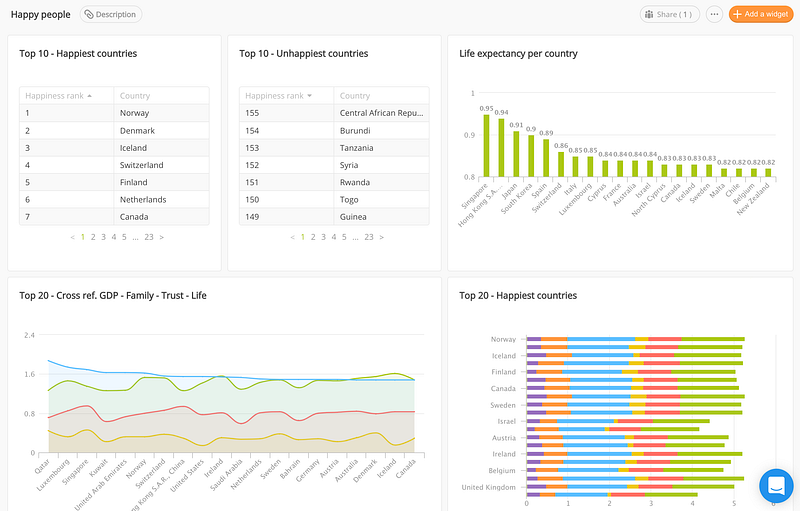Select the Norway row in Happiest countries table
This screenshot has height=511, width=800.
pos(114,113)
